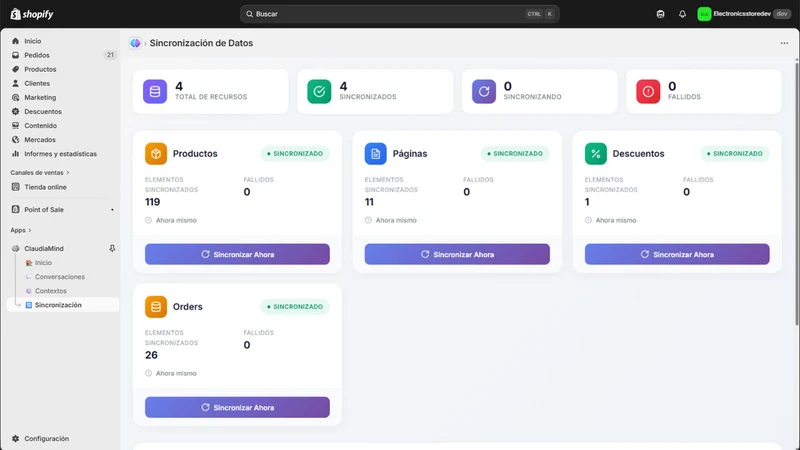This screenshot has height=450, width=800.
Task: Click the Pedidos count badge 21
Action: coord(110,55)
